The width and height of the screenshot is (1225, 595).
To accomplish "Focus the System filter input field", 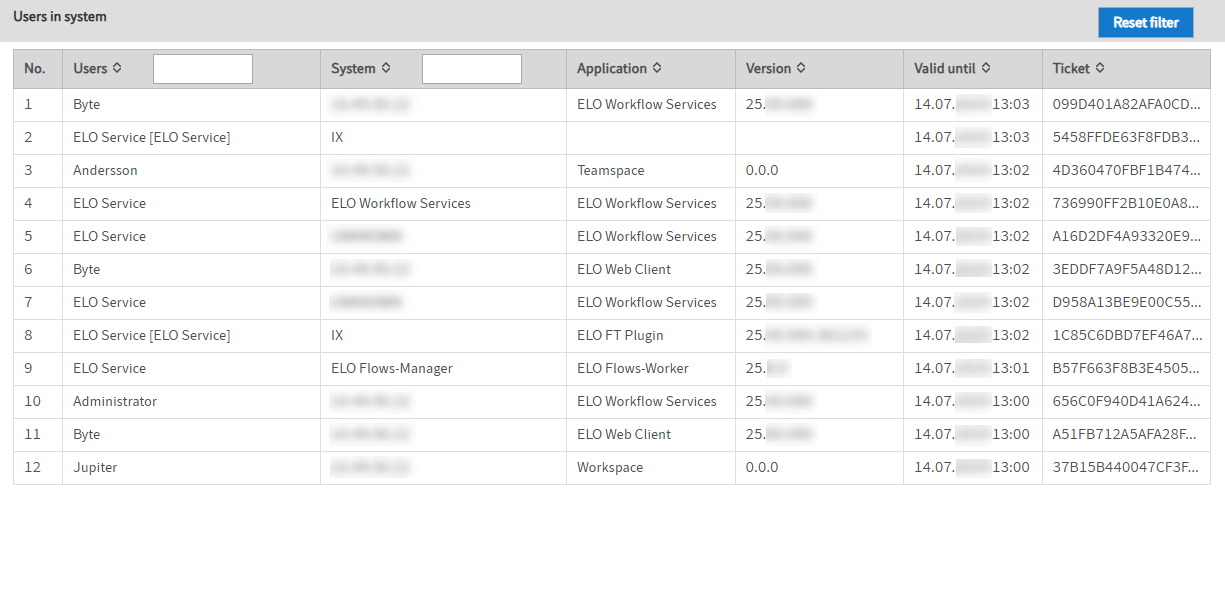I will (472, 69).
